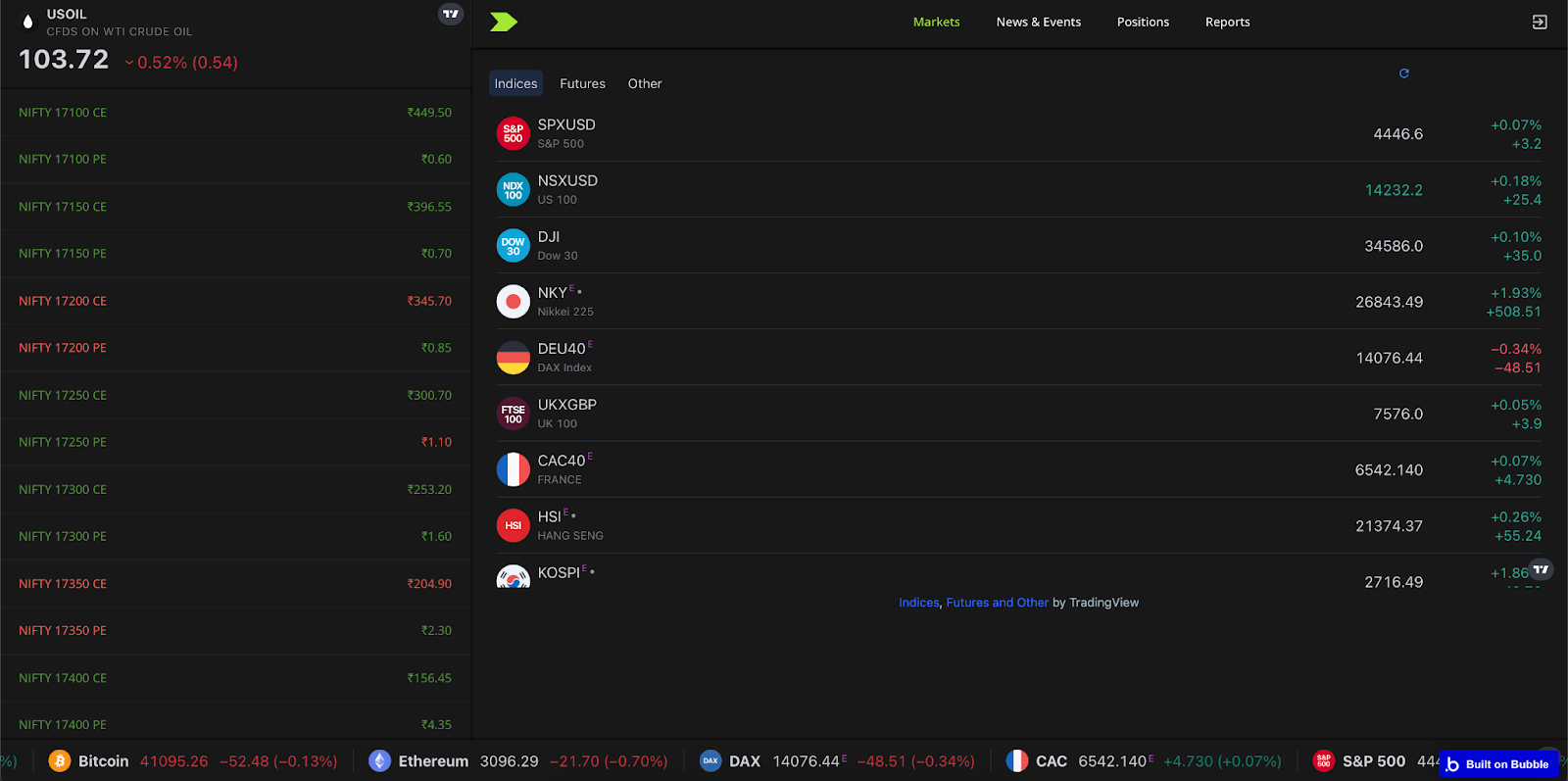This screenshot has height=781, width=1568.
Task: Click CAC40 price 6542.140 in list
Action: [x=1389, y=470]
